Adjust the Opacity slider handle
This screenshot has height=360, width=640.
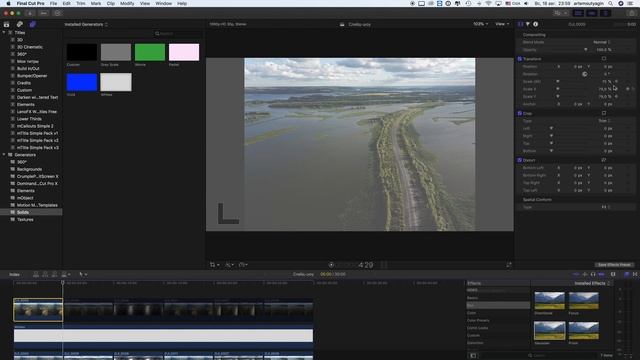click(585, 50)
